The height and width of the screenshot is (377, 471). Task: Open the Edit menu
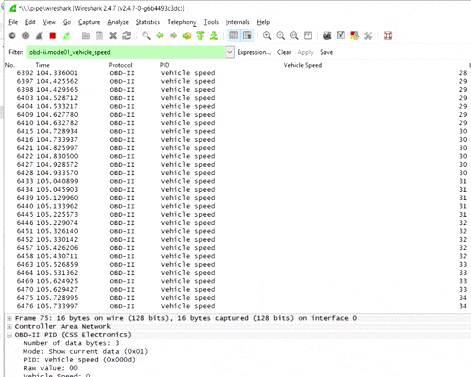(30, 22)
